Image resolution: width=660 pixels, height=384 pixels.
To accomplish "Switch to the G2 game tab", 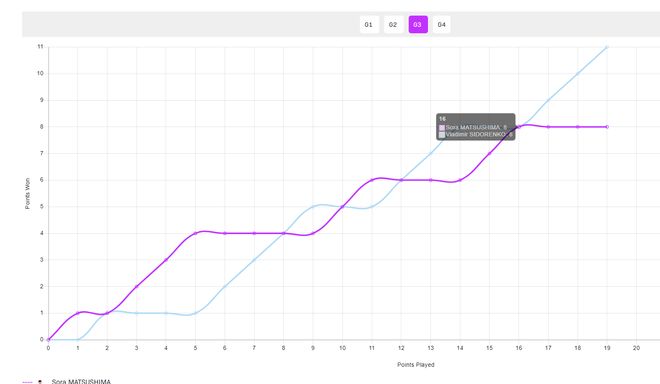I will pyautogui.click(x=393, y=24).
